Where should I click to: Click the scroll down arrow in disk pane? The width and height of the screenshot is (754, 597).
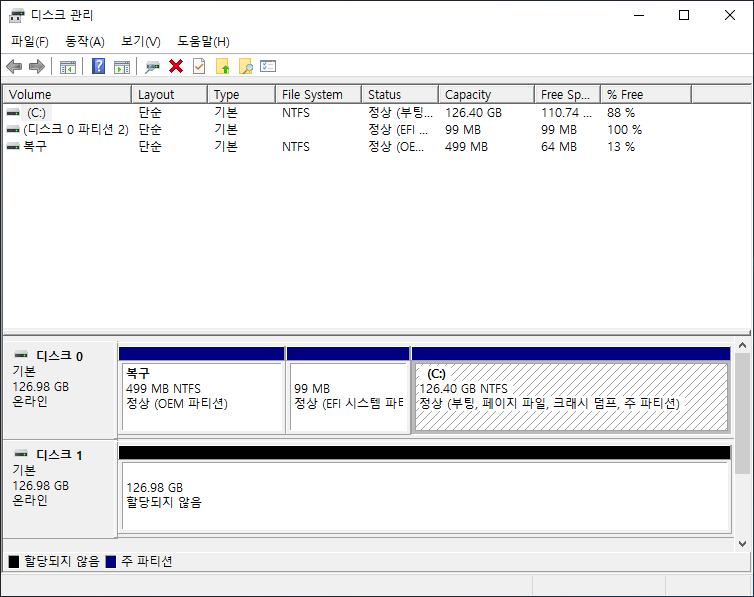click(x=742, y=544)
